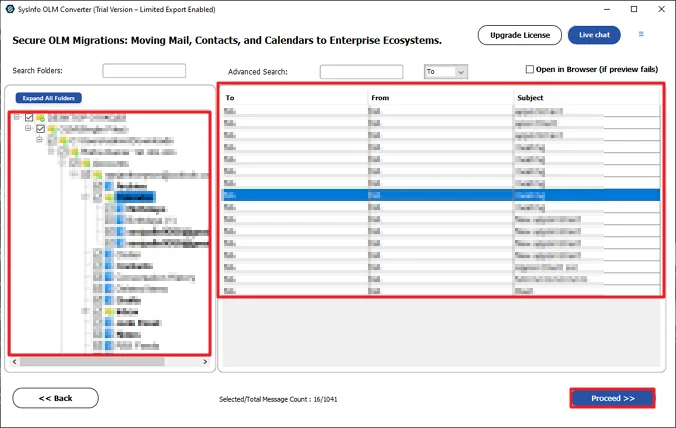
Task: Click the folder tree horizontal scrollbar thumb
Action: [92, 362]
